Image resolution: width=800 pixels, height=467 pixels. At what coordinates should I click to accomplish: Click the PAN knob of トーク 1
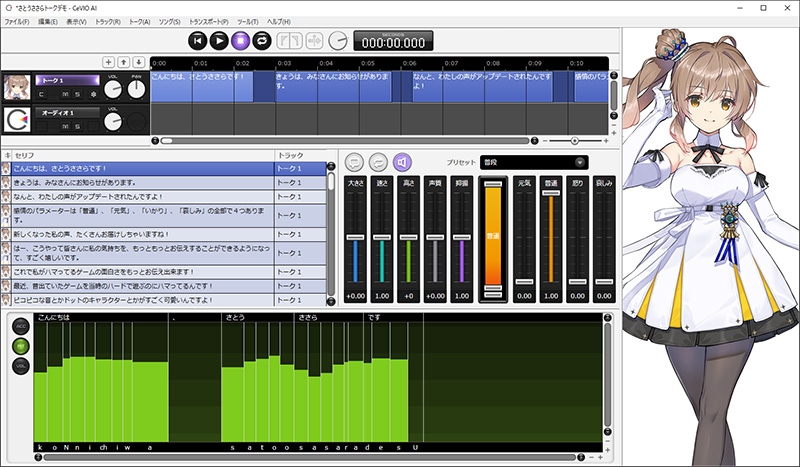(136, 90)
